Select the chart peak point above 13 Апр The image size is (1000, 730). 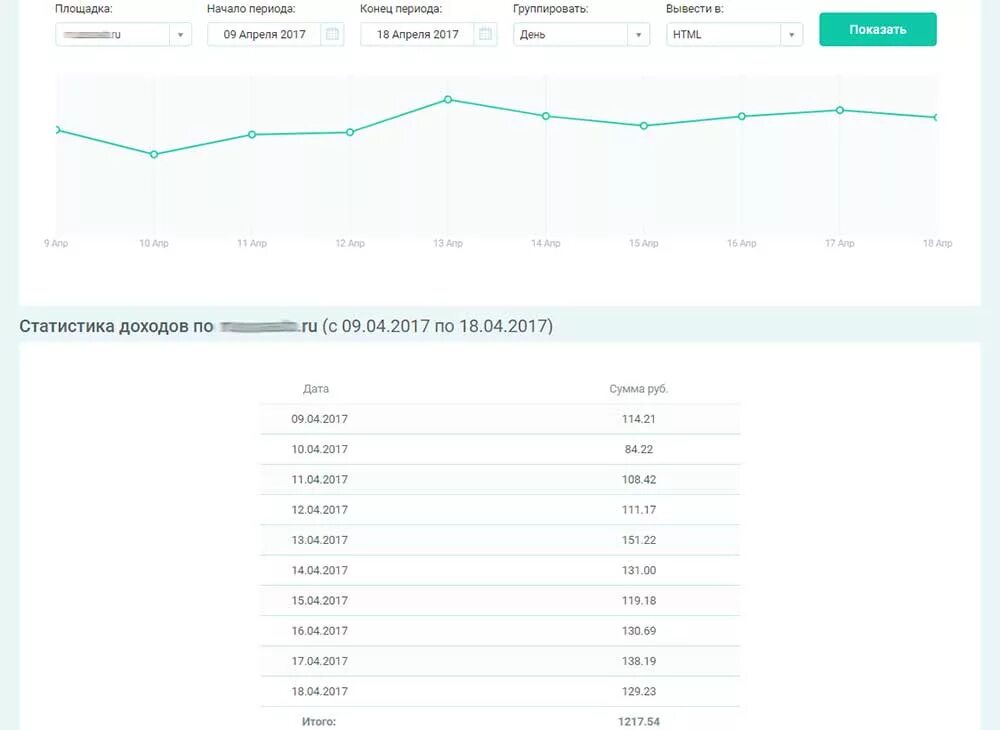coord(447,99)
